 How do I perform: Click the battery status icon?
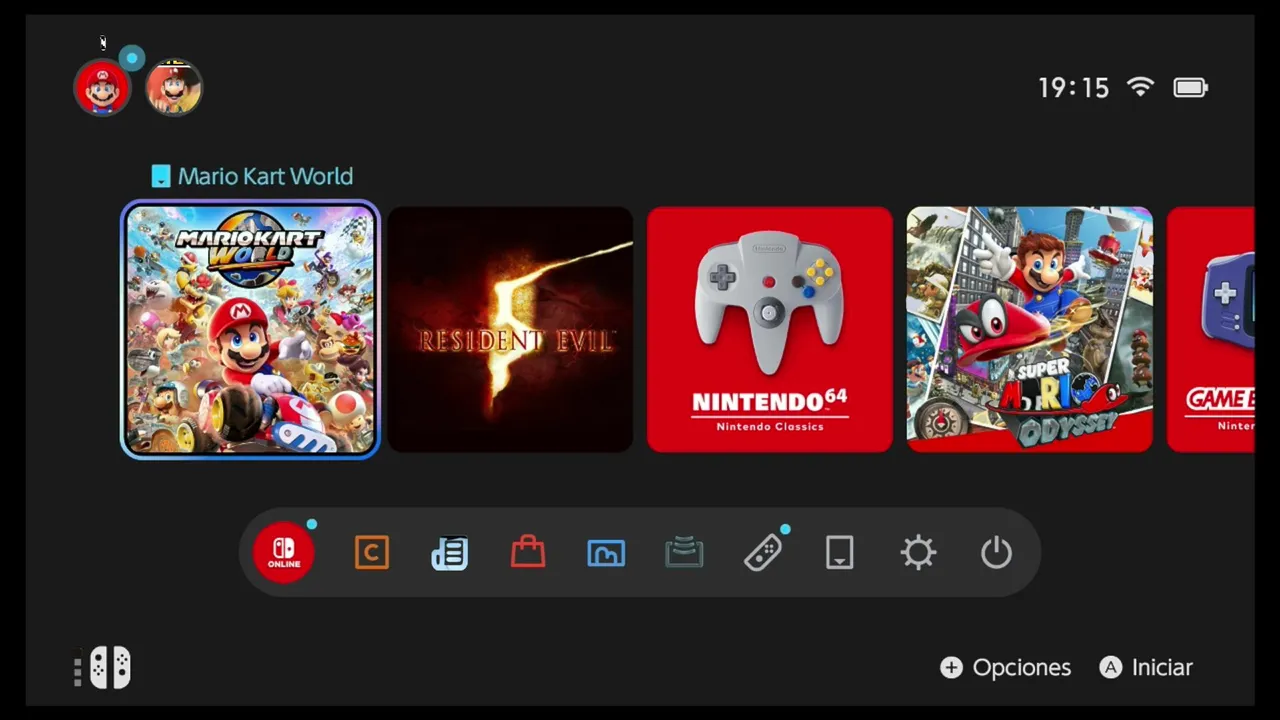pos(1191,88)
